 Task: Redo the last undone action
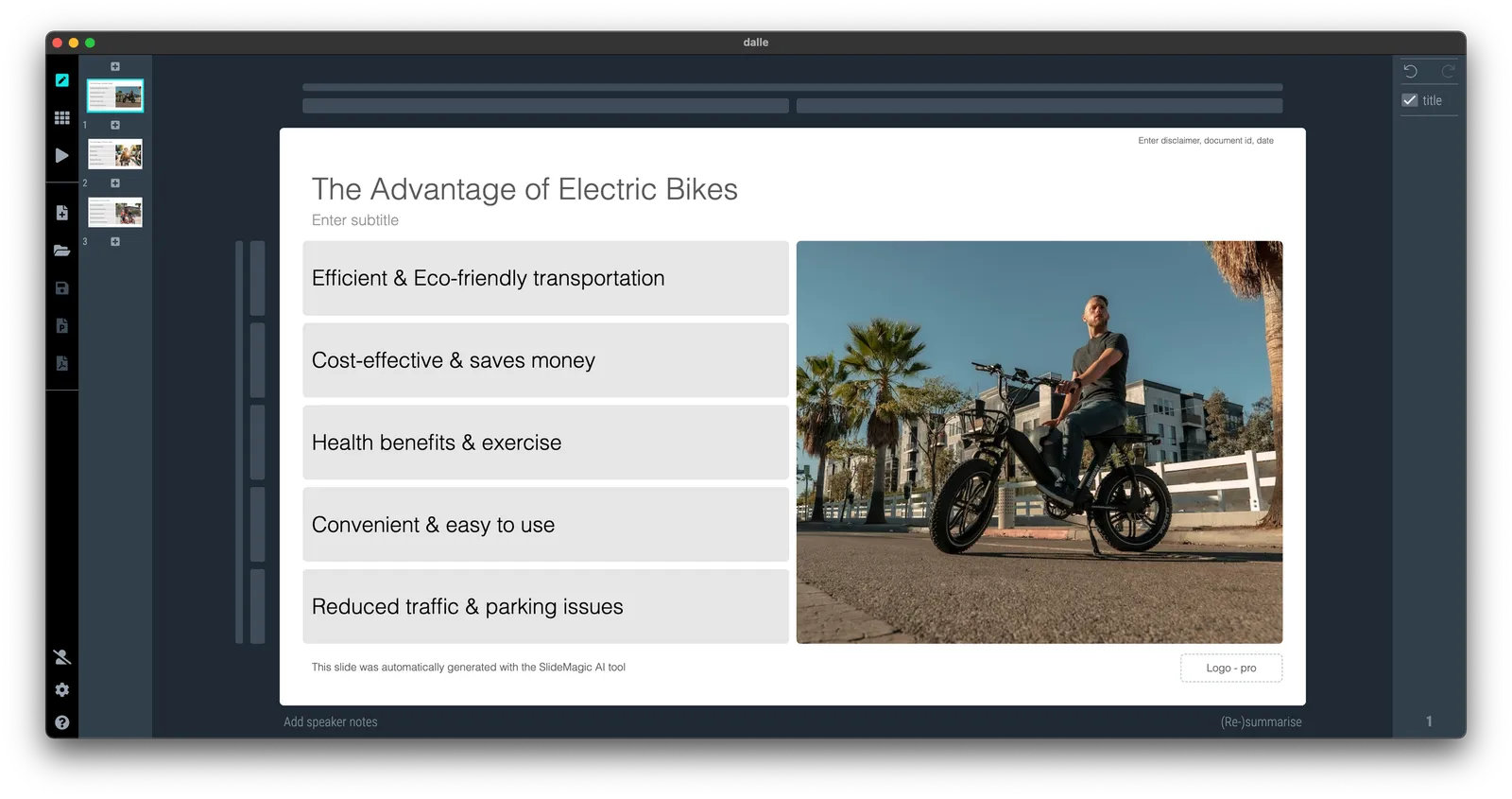[x=1448, y=71]
